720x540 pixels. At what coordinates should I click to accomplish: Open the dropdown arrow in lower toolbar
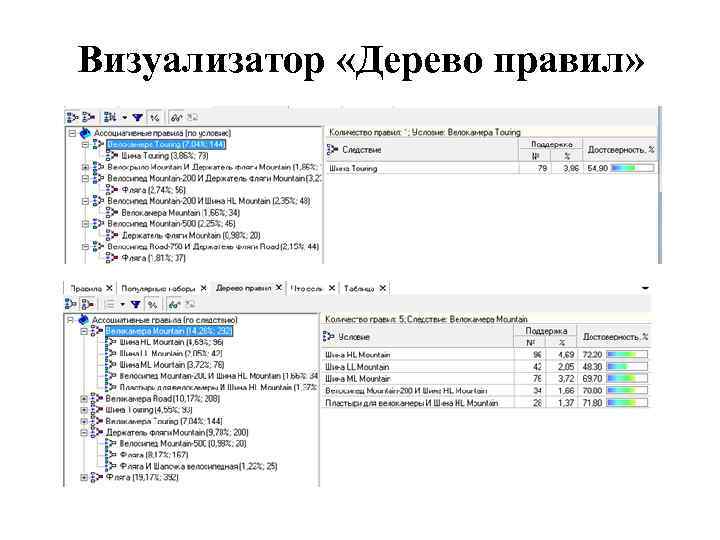pos(122,304)
